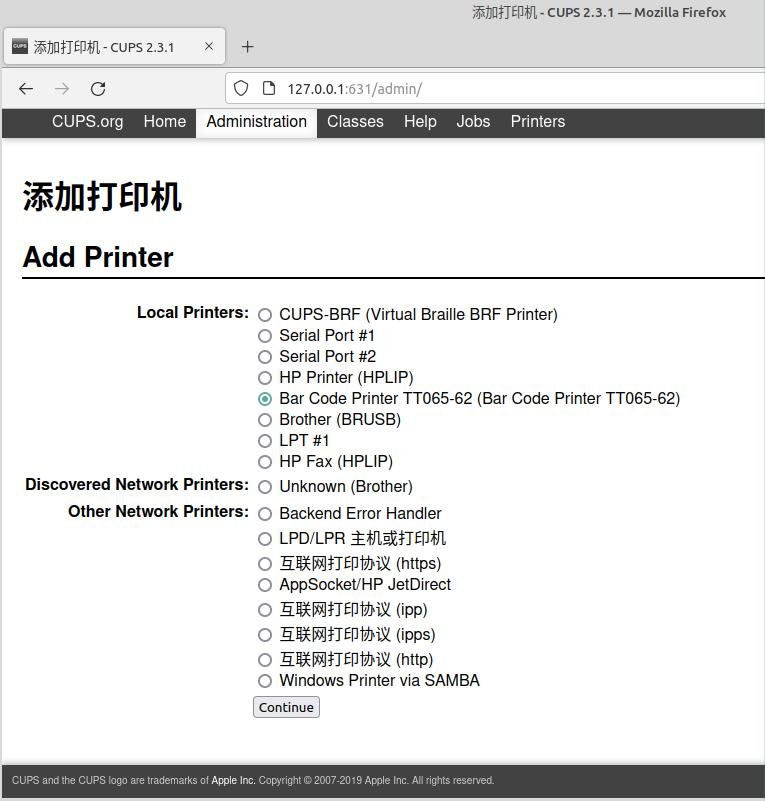The image size is (765, 801).
Task: Open a new tab with the plus icon
Action: 247,47
